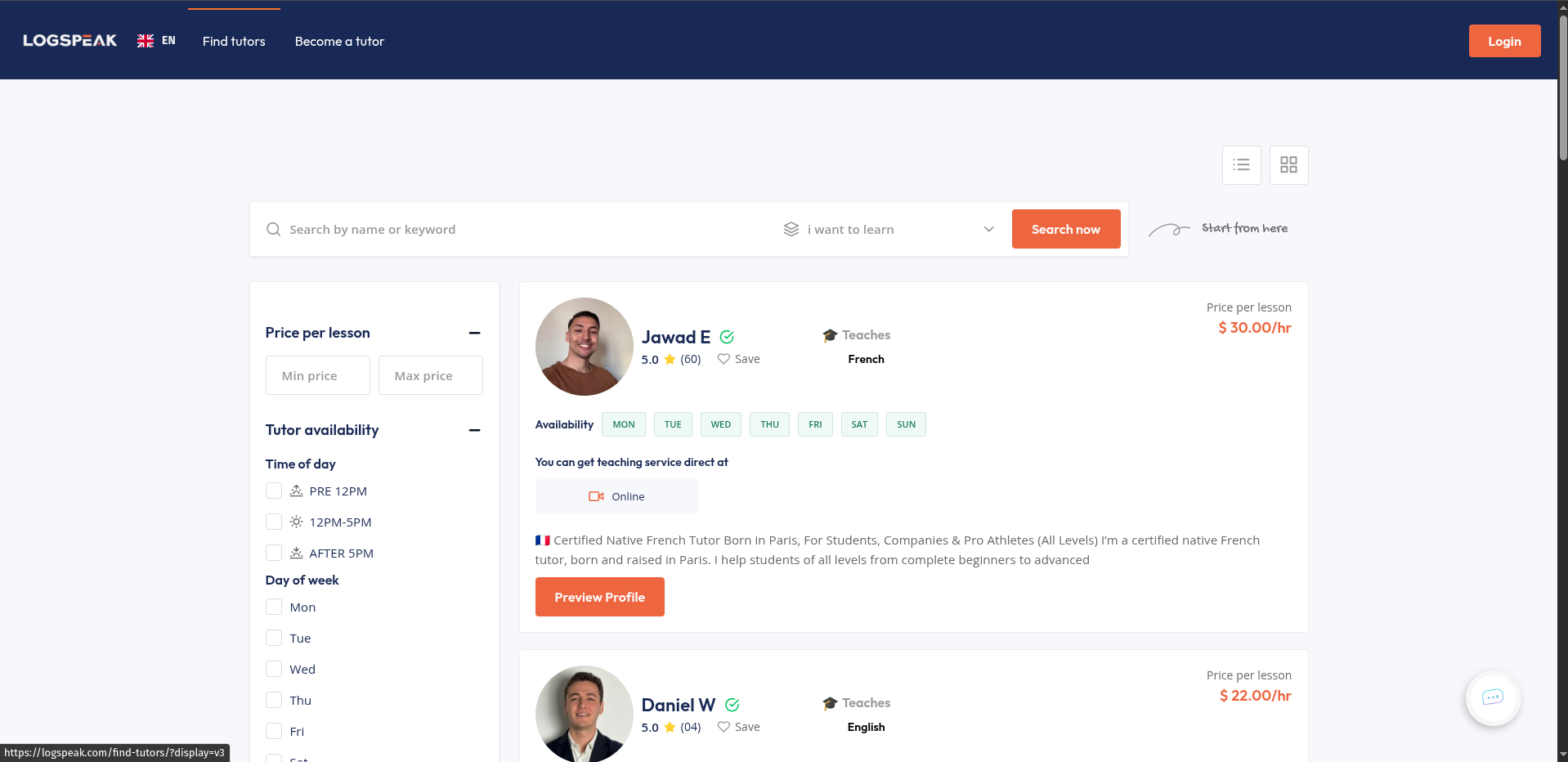Click the Online video camera icon
Screen dimensions: 1568x762
(x=596, y=496)
